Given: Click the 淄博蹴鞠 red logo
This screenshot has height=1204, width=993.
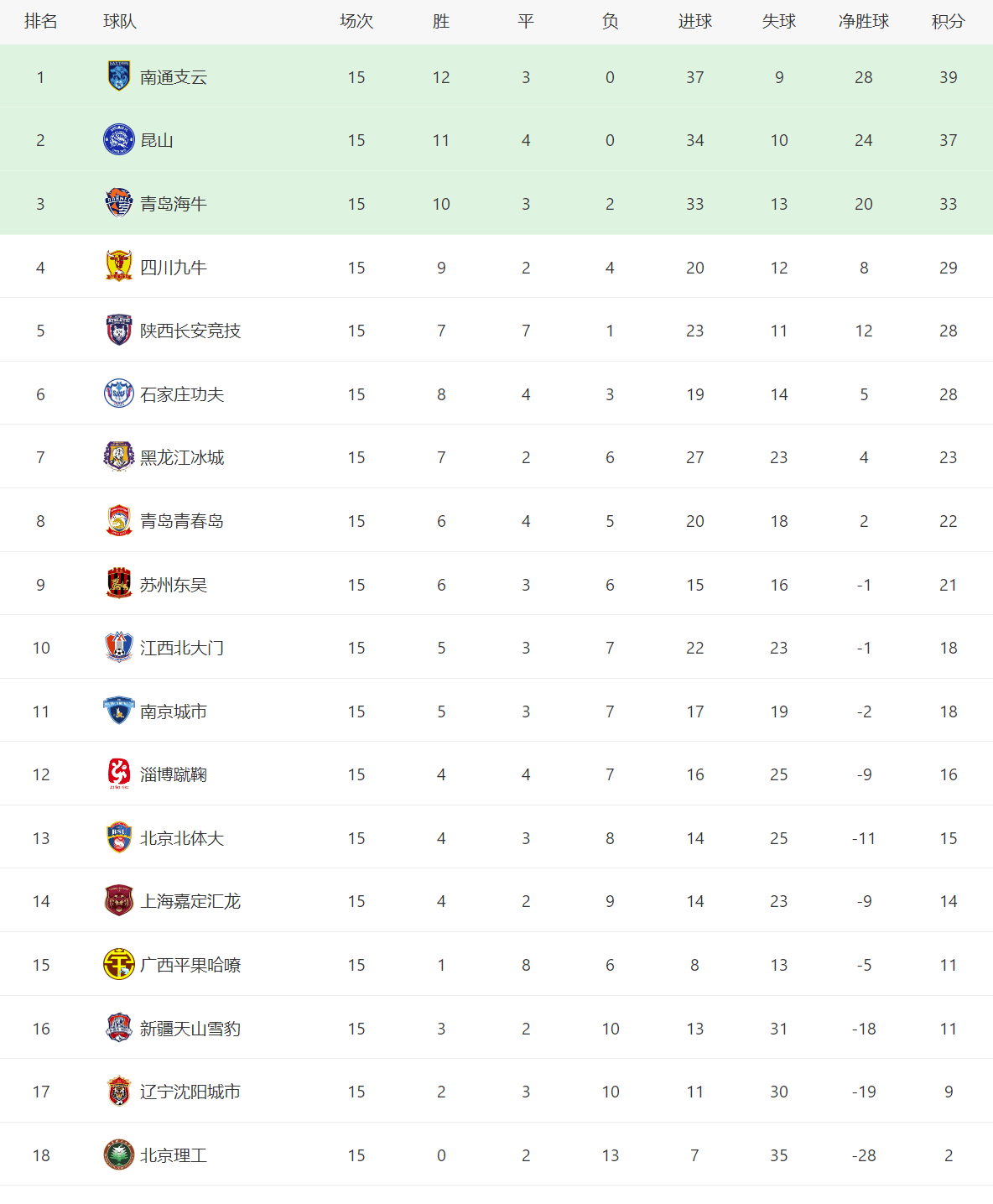Looking at the screenshot, I should tap(119, 774).
